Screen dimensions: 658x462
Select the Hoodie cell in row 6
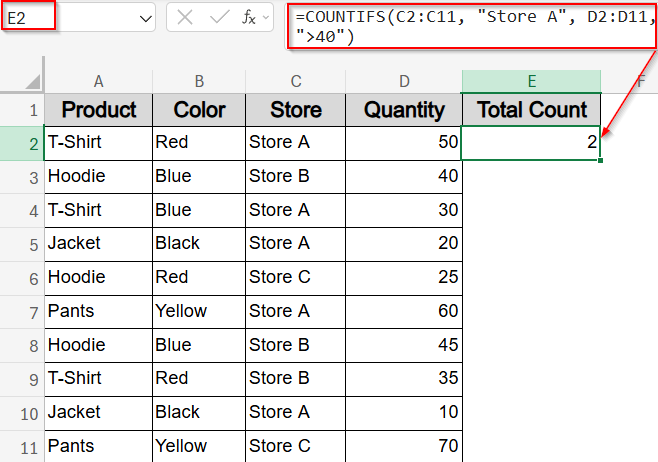[99, 278]
